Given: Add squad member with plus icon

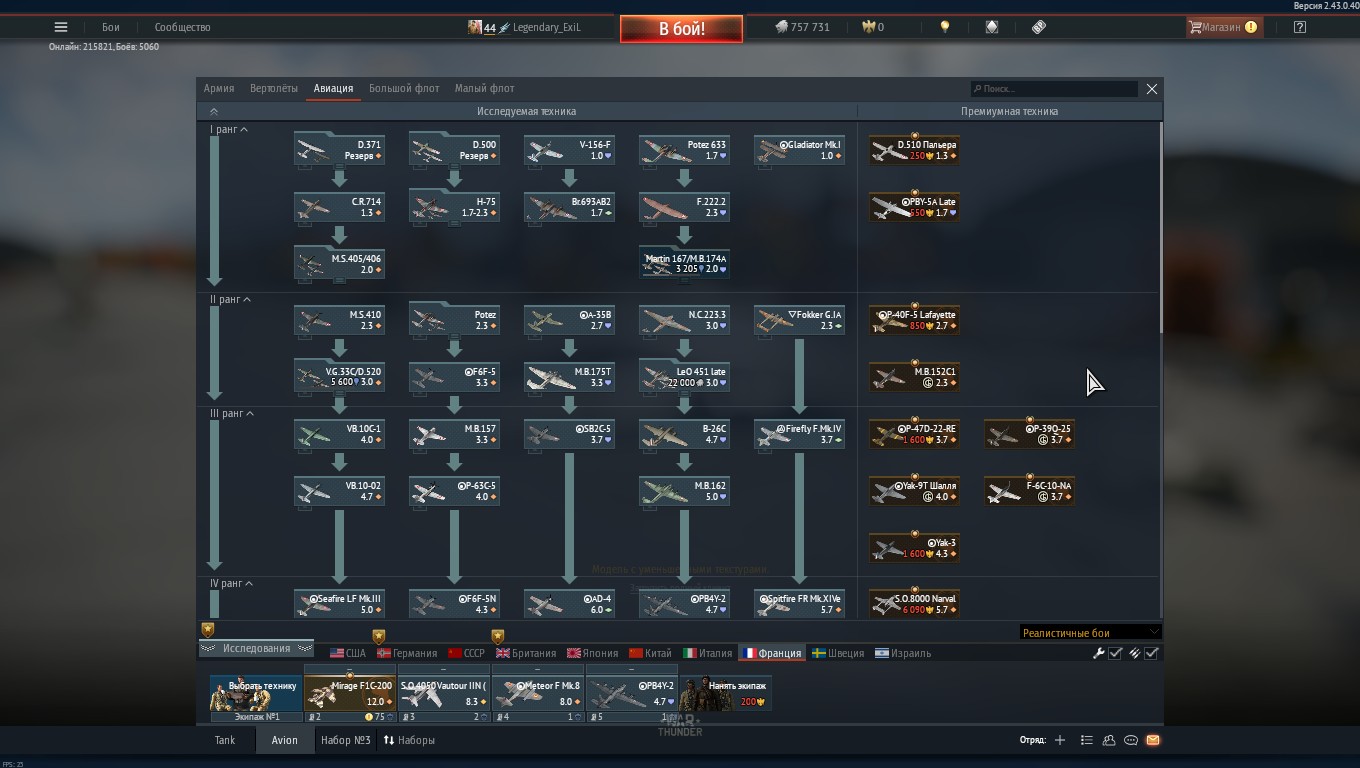Looking at the screenshot, I should click(x=1060, y=740).
